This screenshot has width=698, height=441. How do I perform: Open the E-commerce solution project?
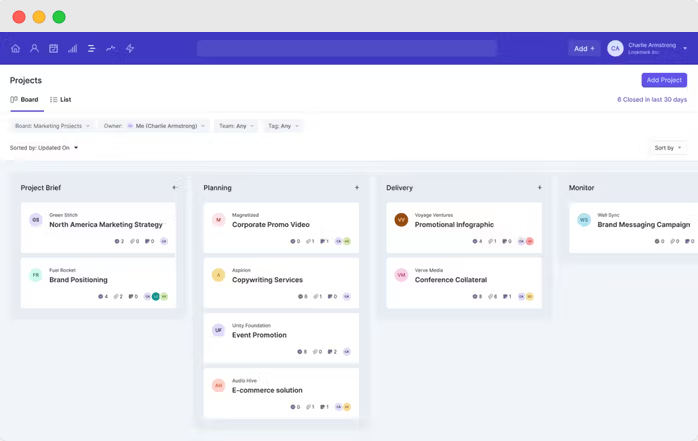coord(267,390)
